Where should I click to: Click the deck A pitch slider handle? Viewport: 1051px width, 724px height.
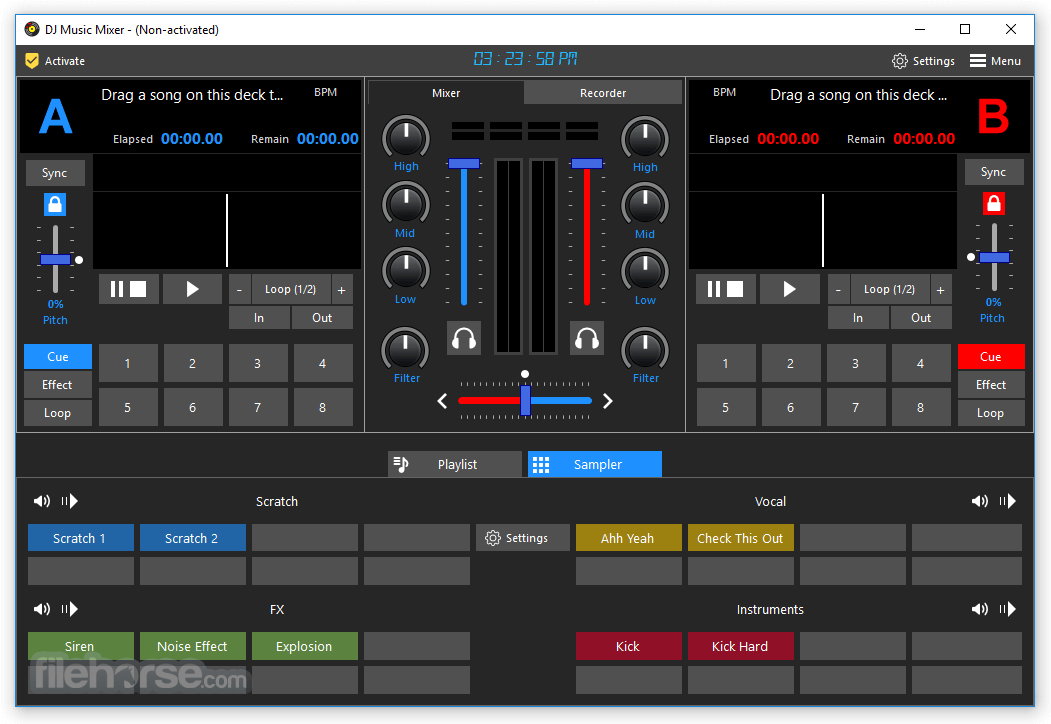coord(55,259)
